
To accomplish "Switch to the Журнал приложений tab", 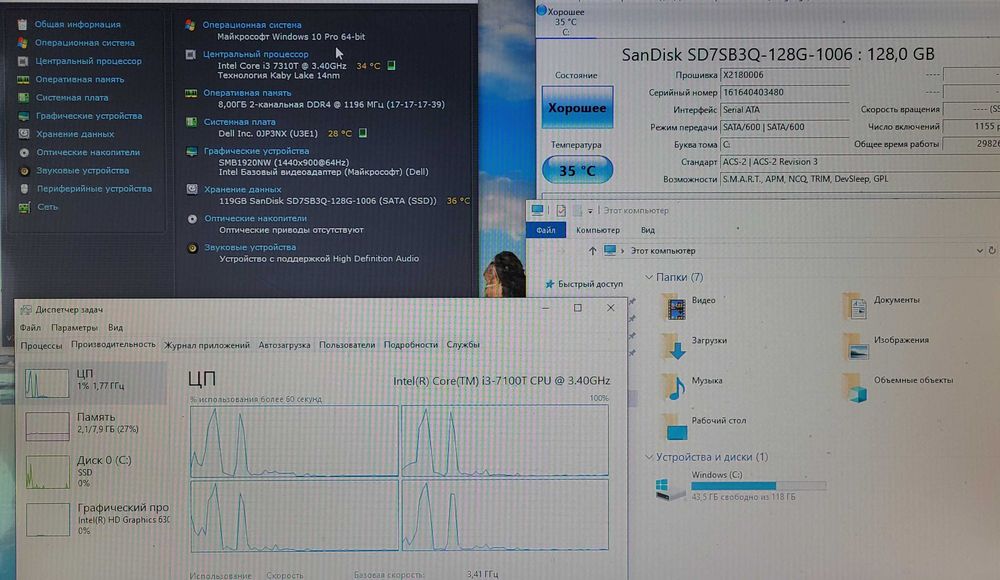I will pos(207,345).
